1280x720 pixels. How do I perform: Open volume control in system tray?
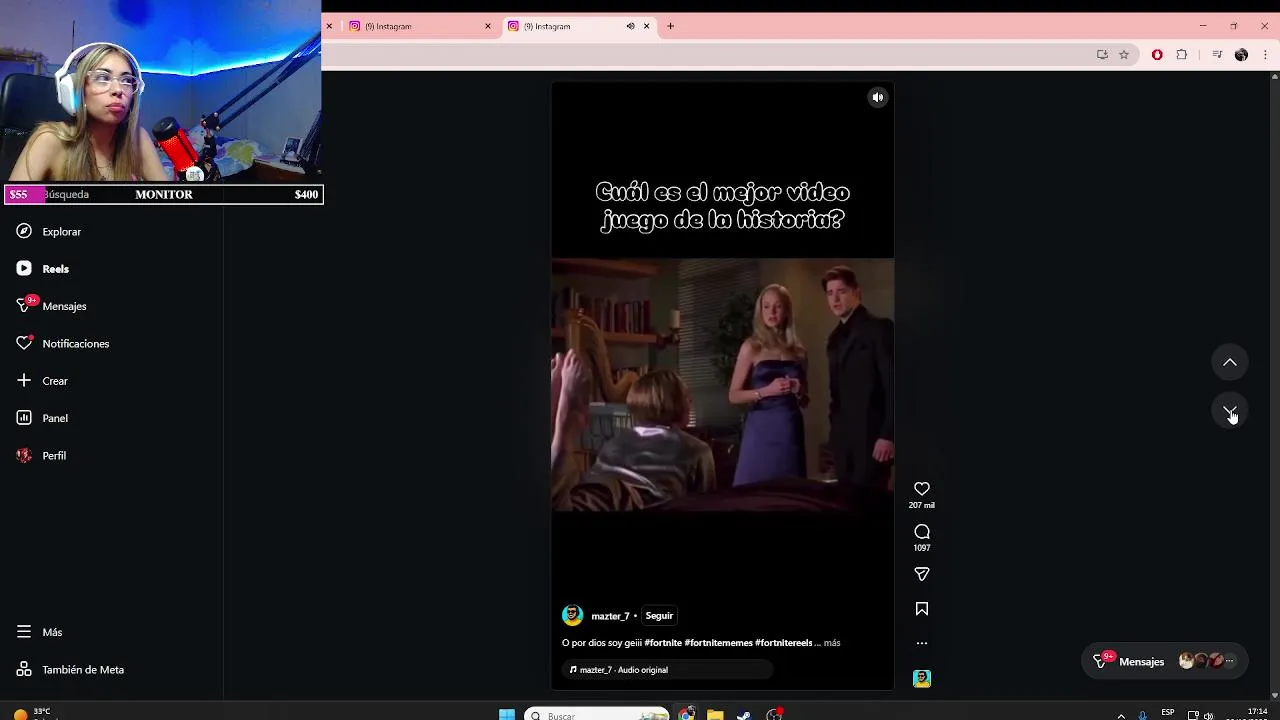click(x=1208, y=715)
